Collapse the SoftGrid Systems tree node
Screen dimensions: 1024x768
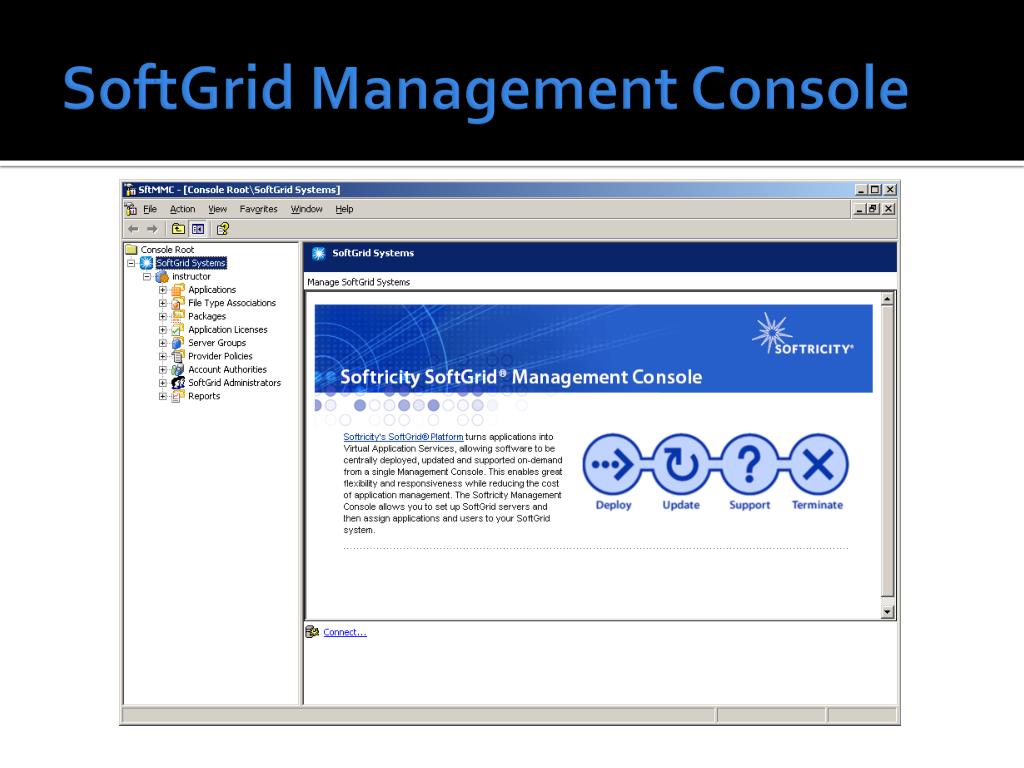[x=131, y=263]
